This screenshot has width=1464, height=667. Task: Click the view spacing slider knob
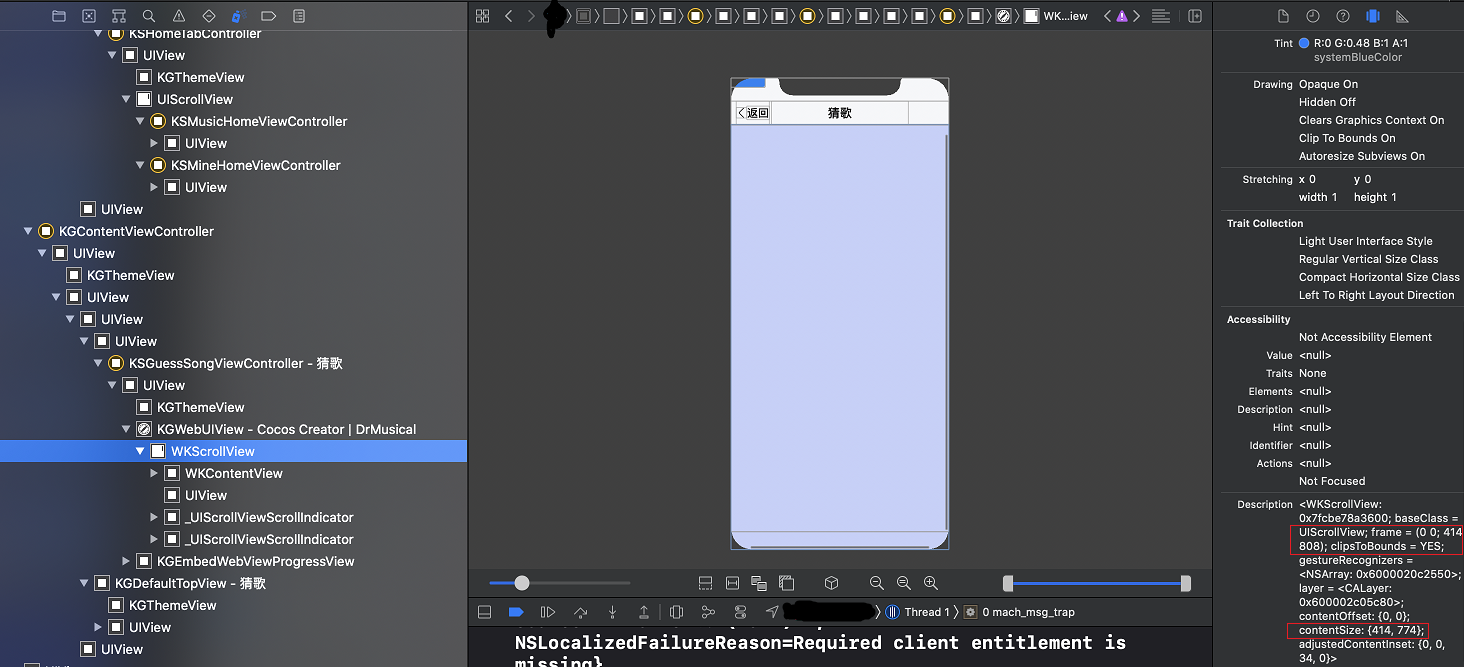[521, 583]
